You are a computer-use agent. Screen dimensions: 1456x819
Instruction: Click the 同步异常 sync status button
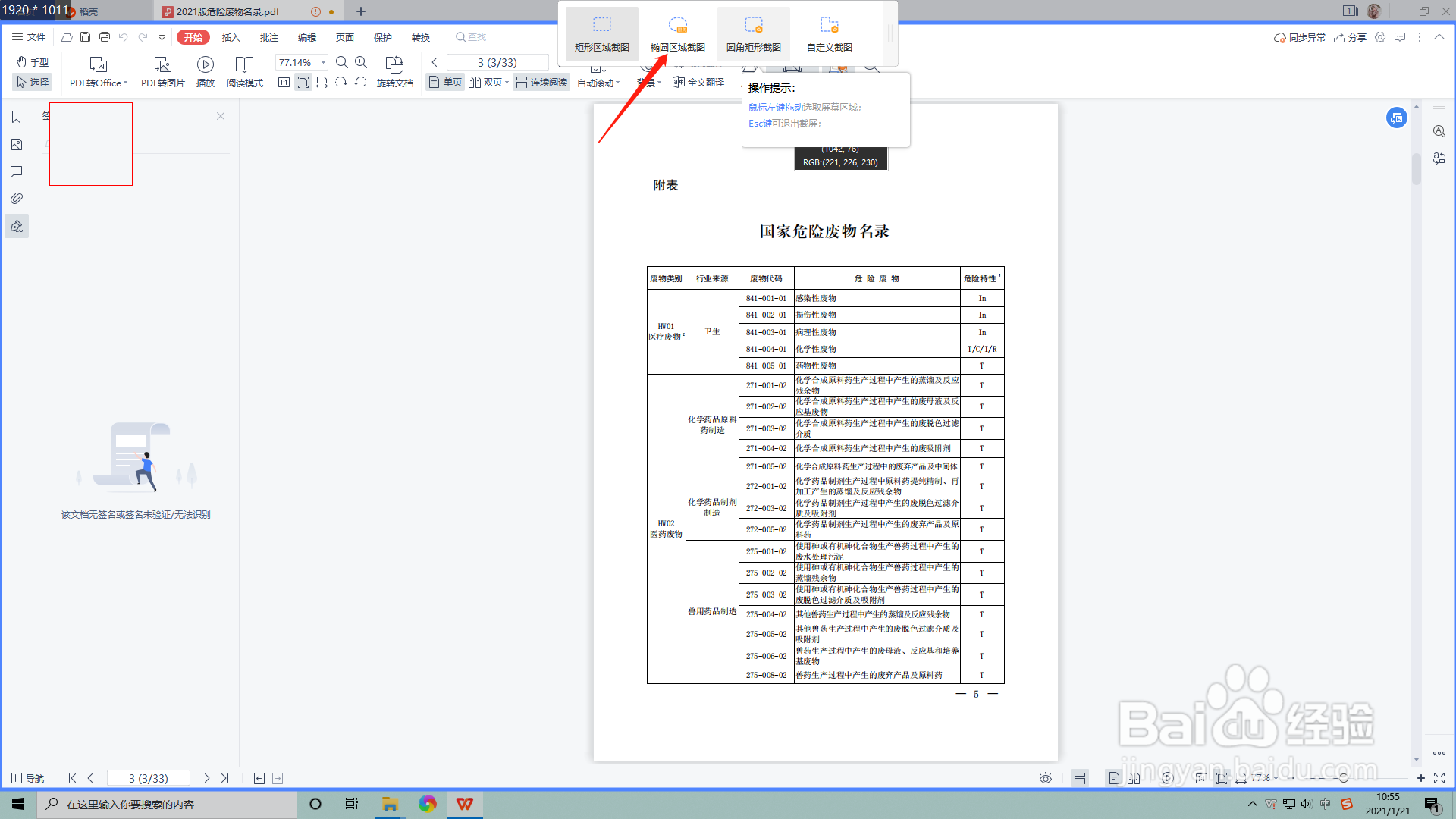(1300, 37)
